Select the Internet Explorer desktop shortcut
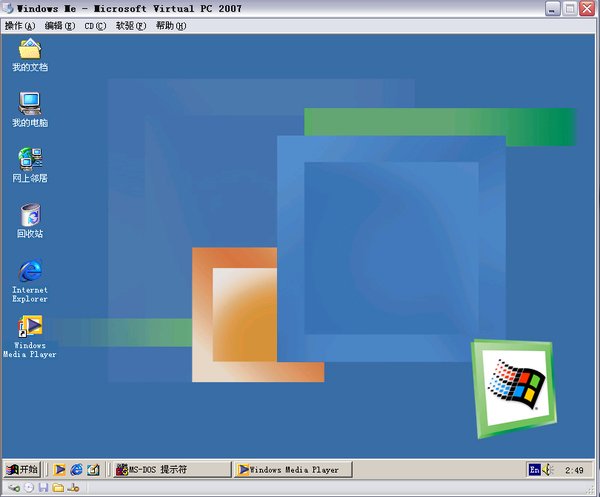The image size is (600, 497). [x=30, y=281]
